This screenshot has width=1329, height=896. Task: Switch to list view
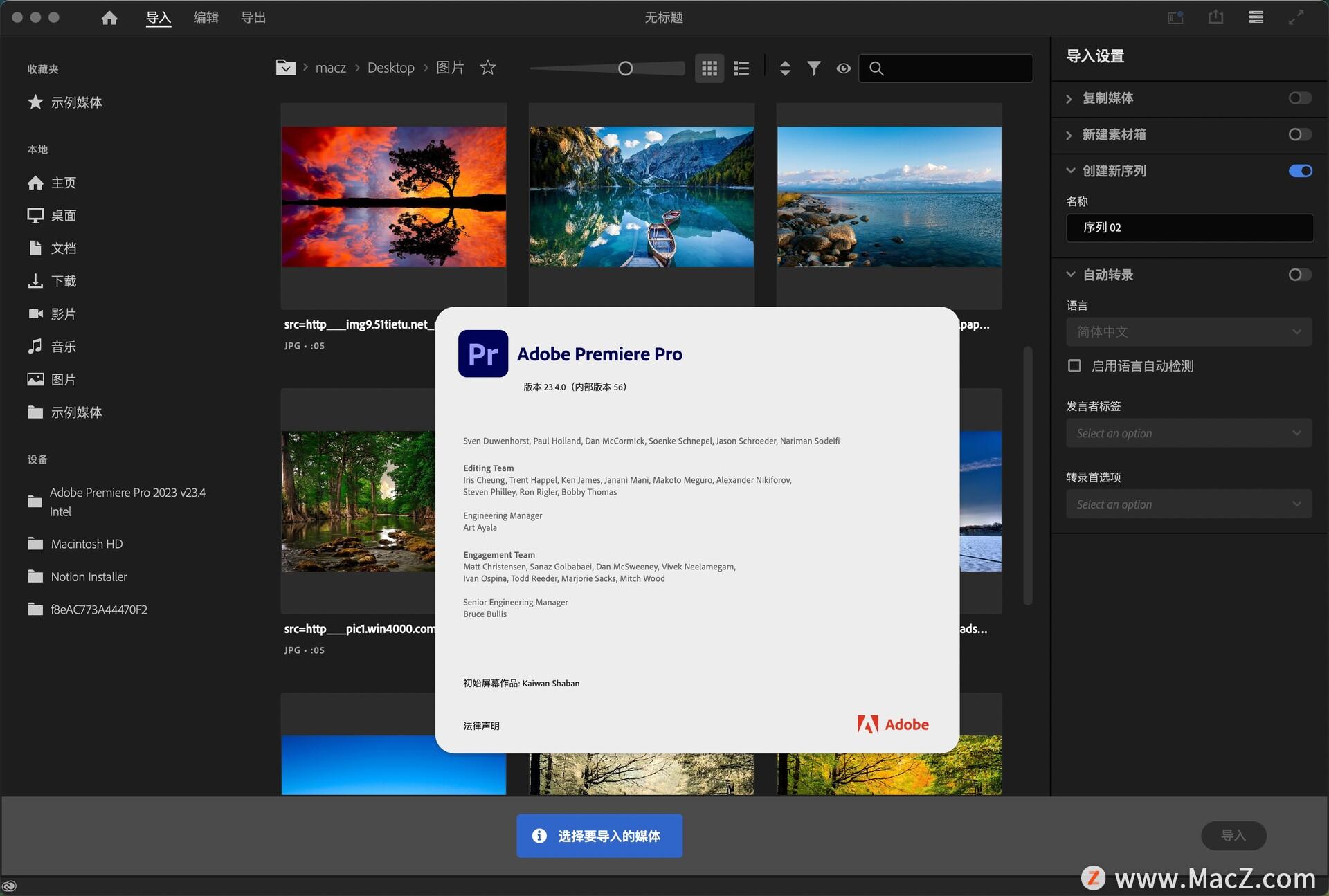tap(741, 68)
